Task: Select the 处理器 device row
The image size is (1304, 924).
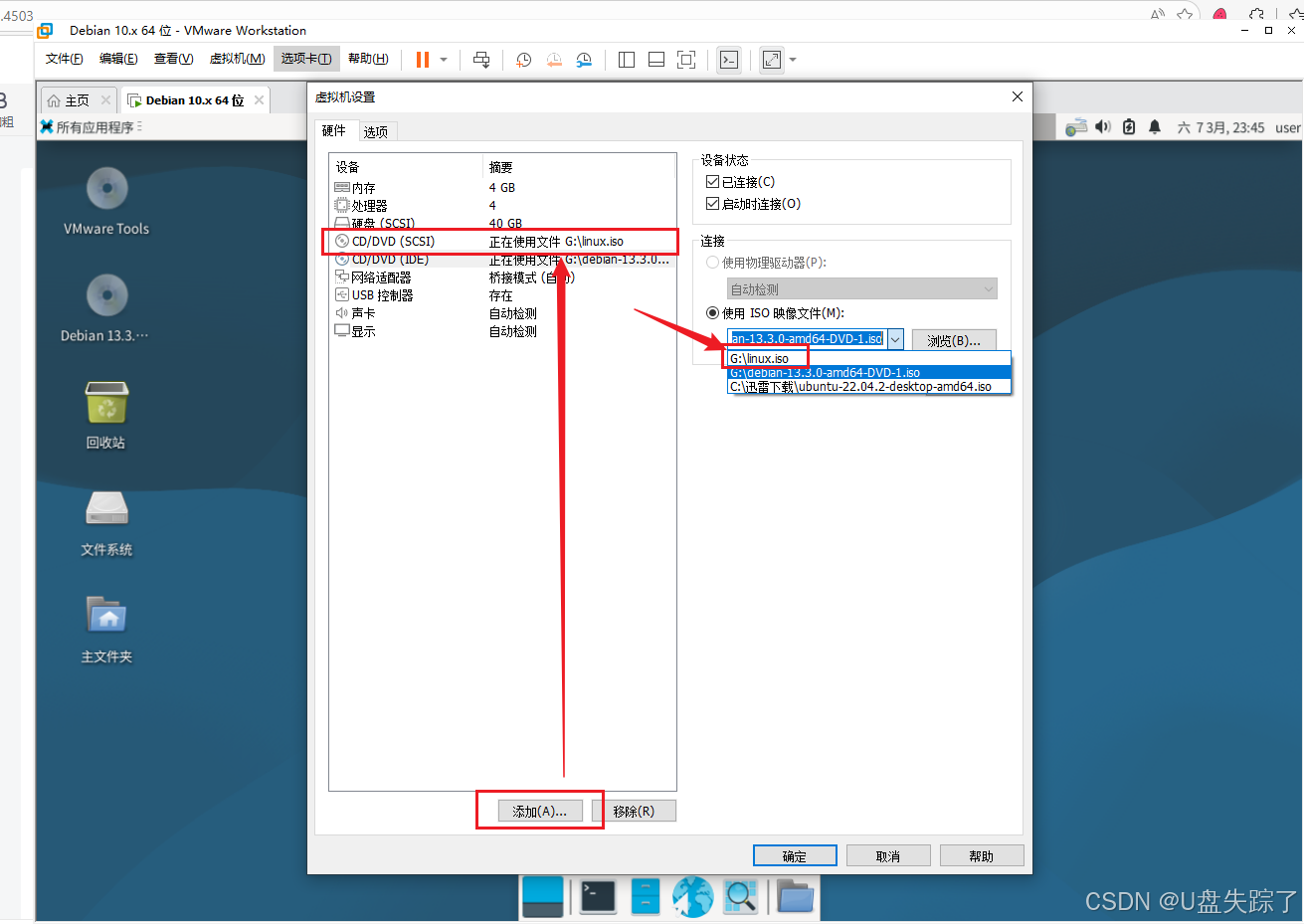Action: (x=503, y=205)
